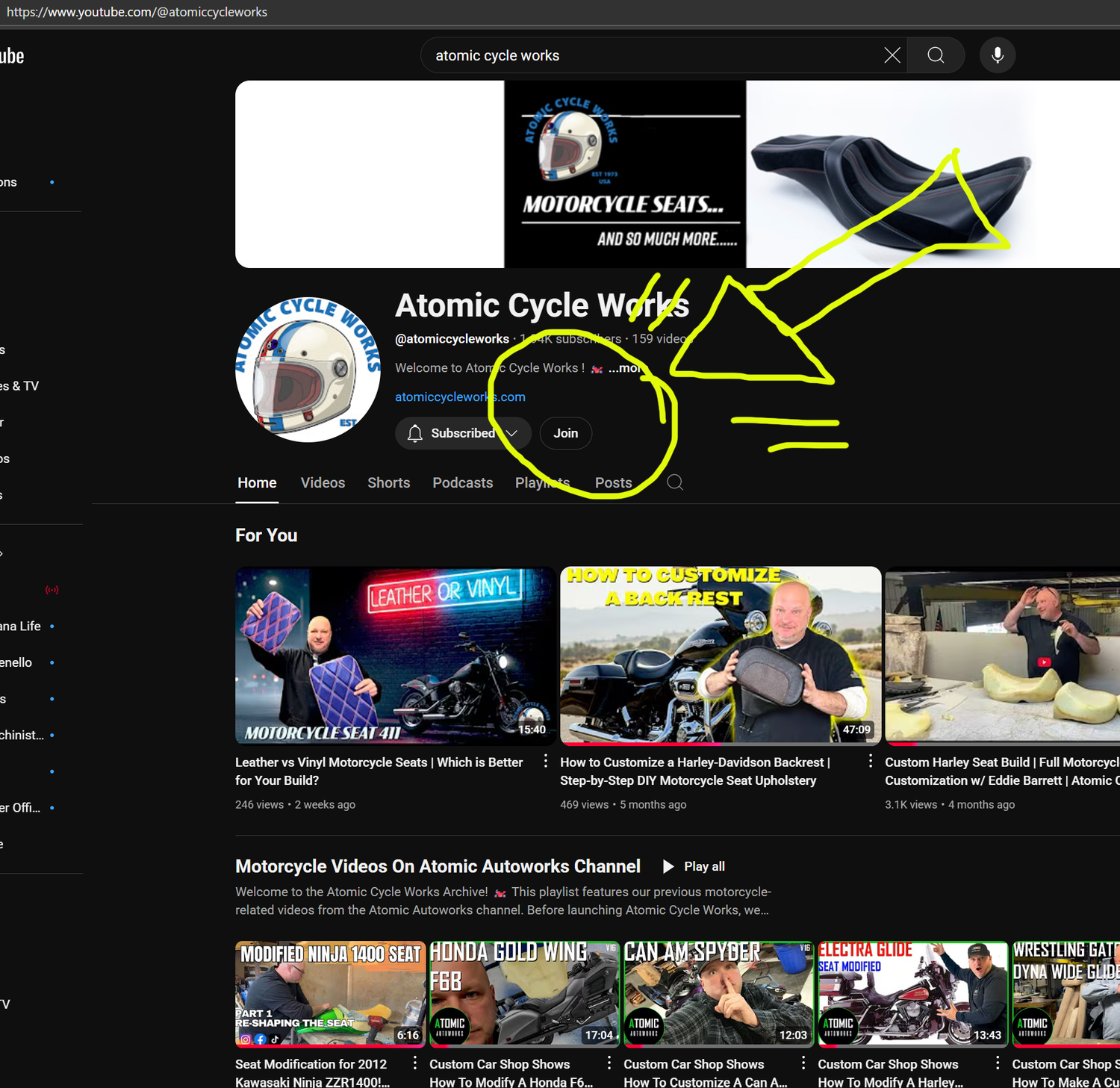Screen dimensions: 1120x1088
Task: Open the three-dot menu for Ninja ZZR1400 video
Action: coord(415,1063)
